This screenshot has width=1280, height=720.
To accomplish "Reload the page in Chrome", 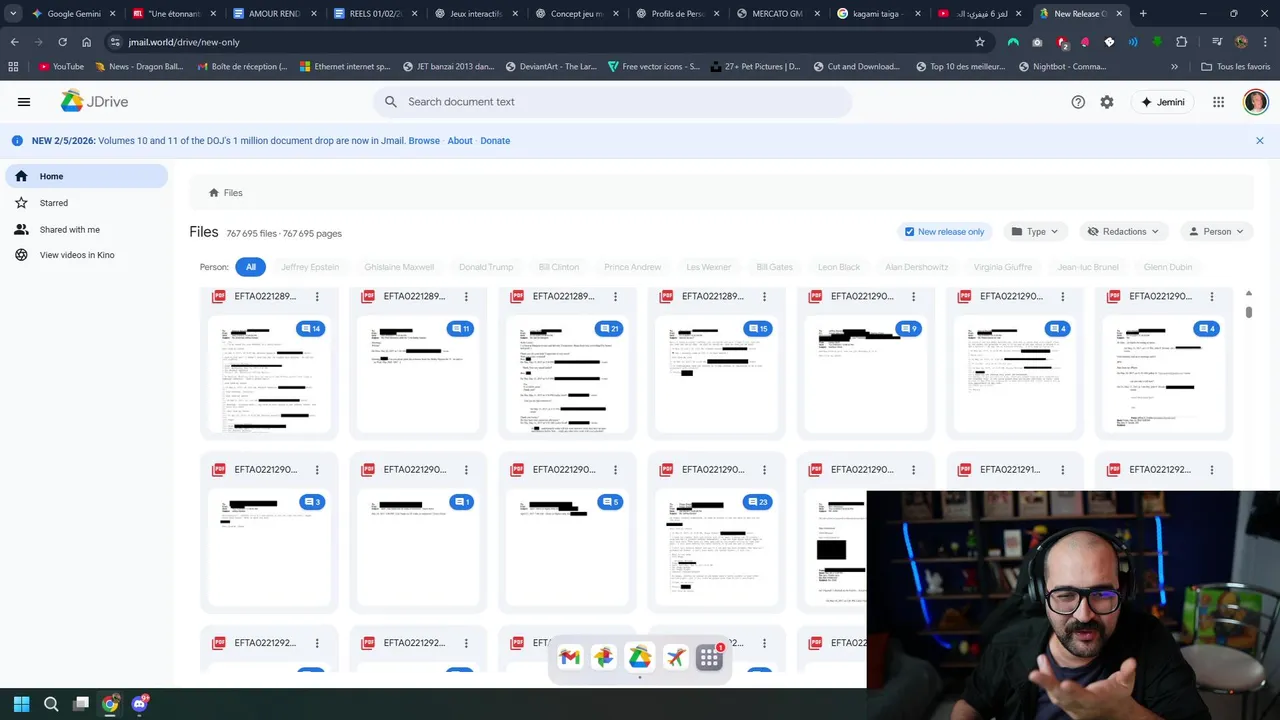I will [62, 42].
